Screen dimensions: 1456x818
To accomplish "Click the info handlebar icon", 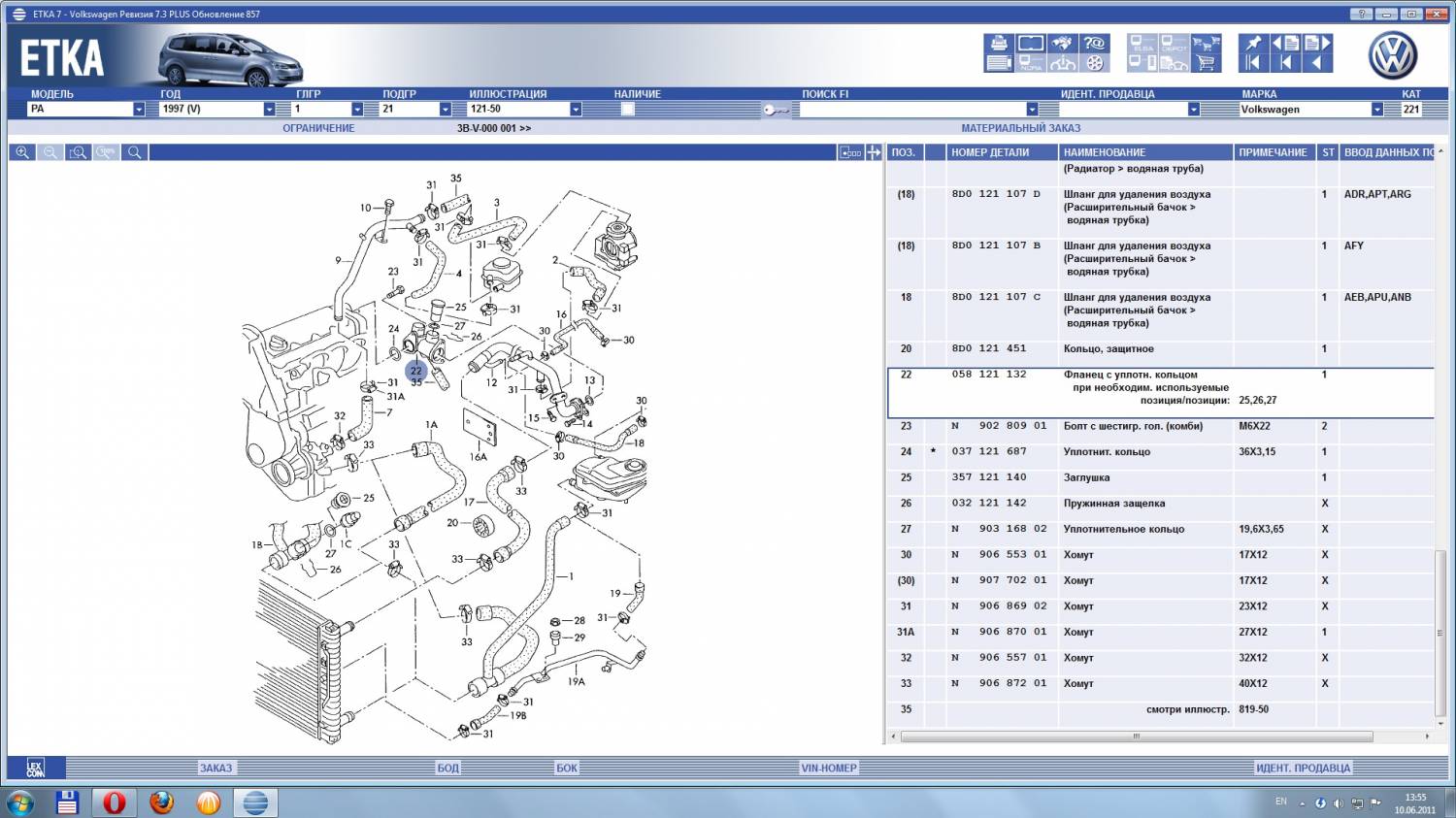I will [x=1063, y=63].
